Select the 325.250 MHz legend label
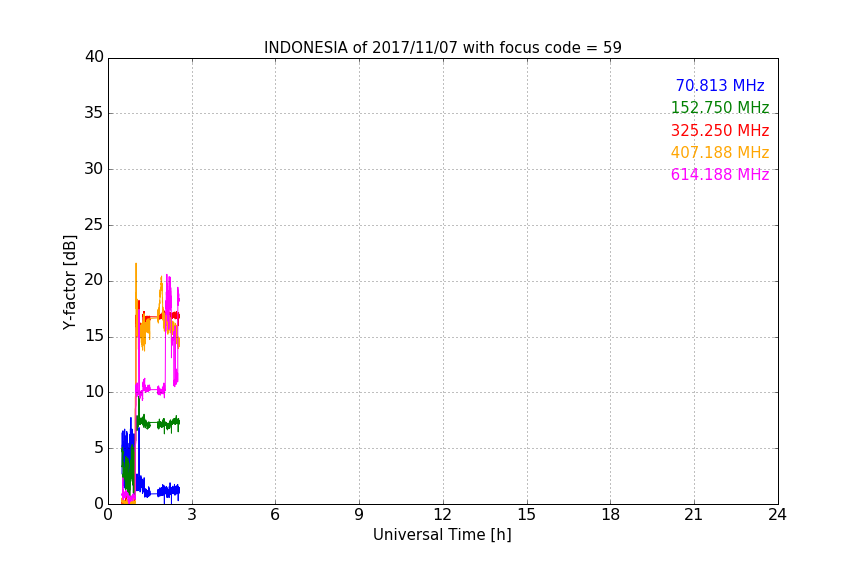The image size is (864, 576). pos(720,130)
